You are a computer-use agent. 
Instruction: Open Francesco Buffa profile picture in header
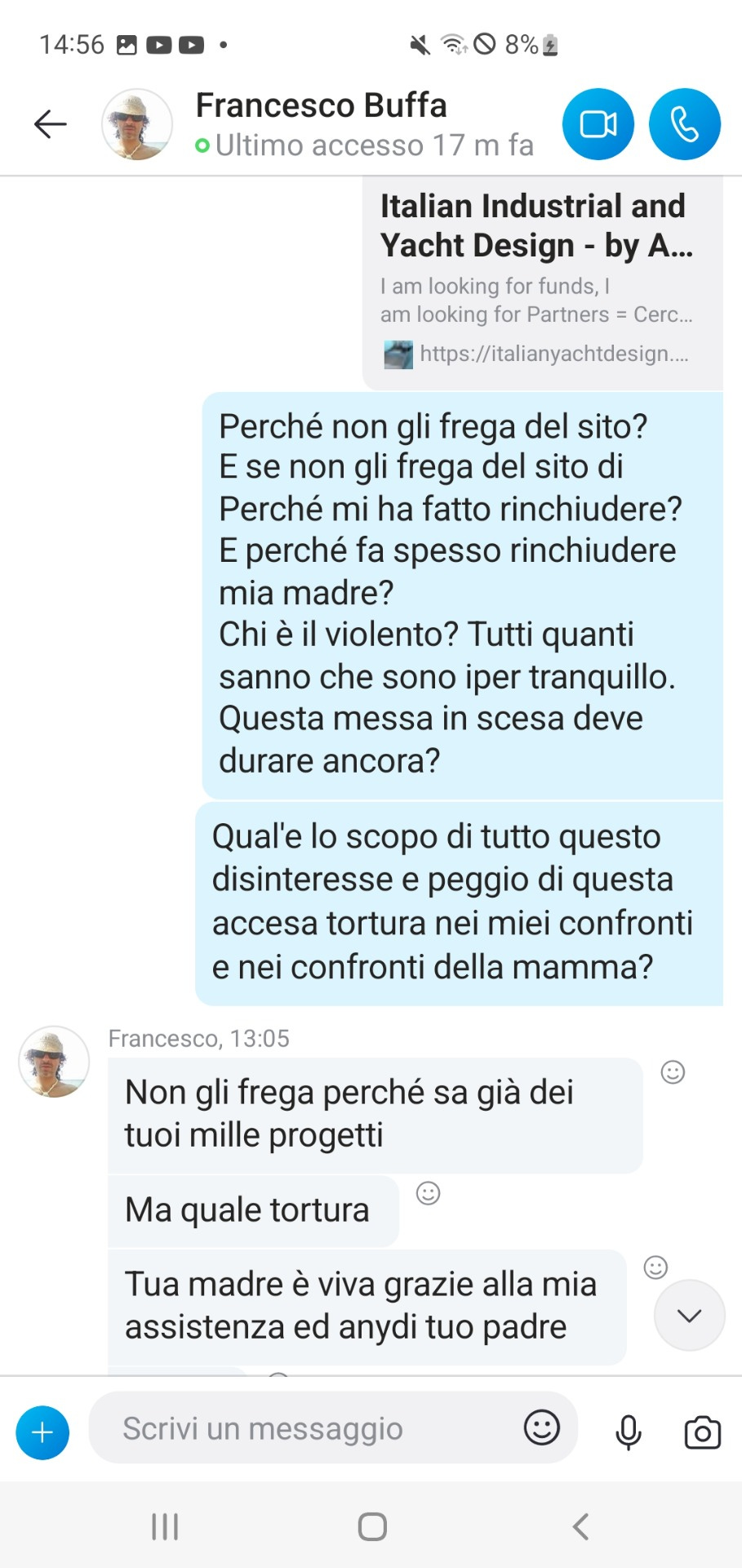pos(137,124)
